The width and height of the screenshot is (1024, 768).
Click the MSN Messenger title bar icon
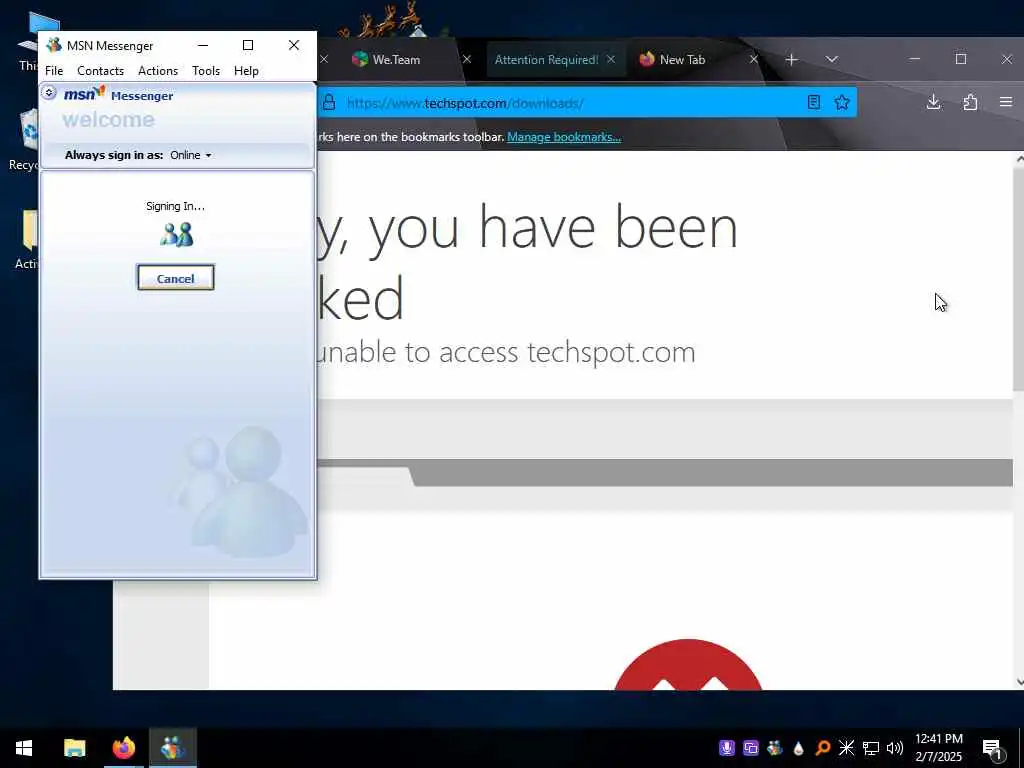tap(54, 45)
